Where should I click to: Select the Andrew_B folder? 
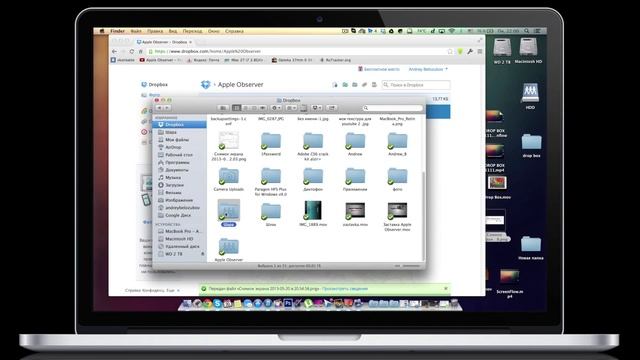397,141
